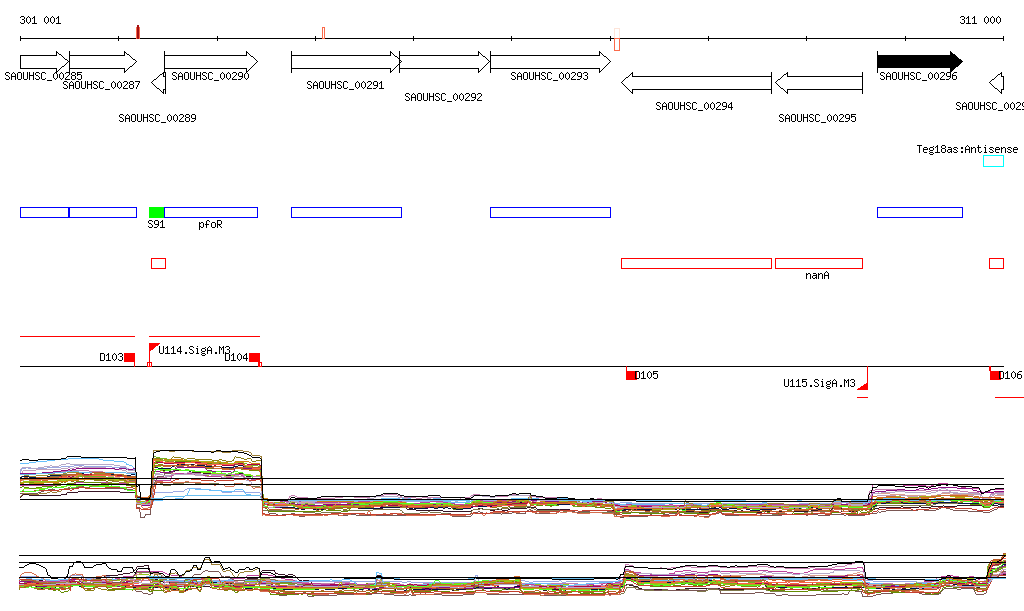Select the D105 red marker
This screenshot has height=611, width=1024.
[631, 375]
